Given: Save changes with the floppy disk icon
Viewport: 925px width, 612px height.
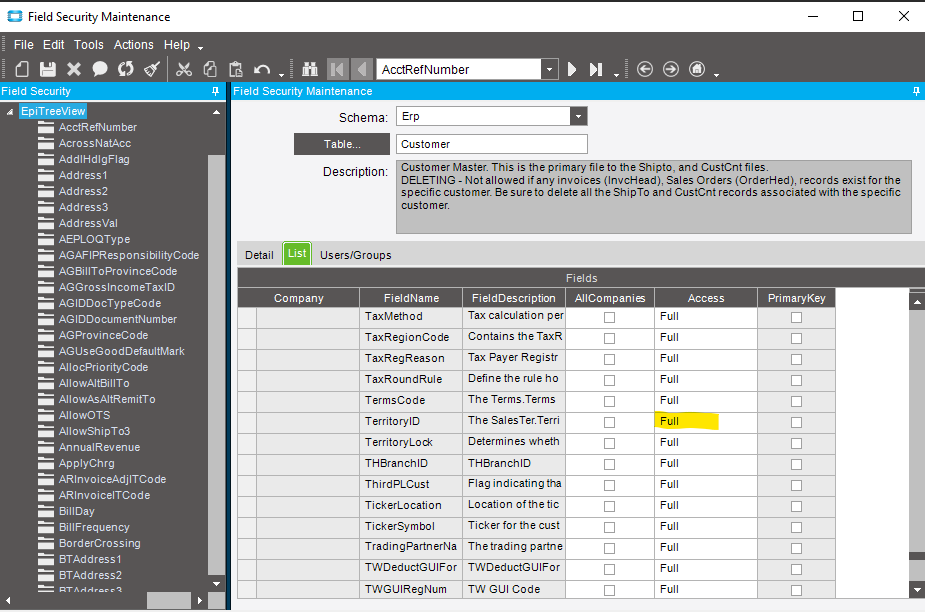Looking at the screenshot, I should pos(48,69).
